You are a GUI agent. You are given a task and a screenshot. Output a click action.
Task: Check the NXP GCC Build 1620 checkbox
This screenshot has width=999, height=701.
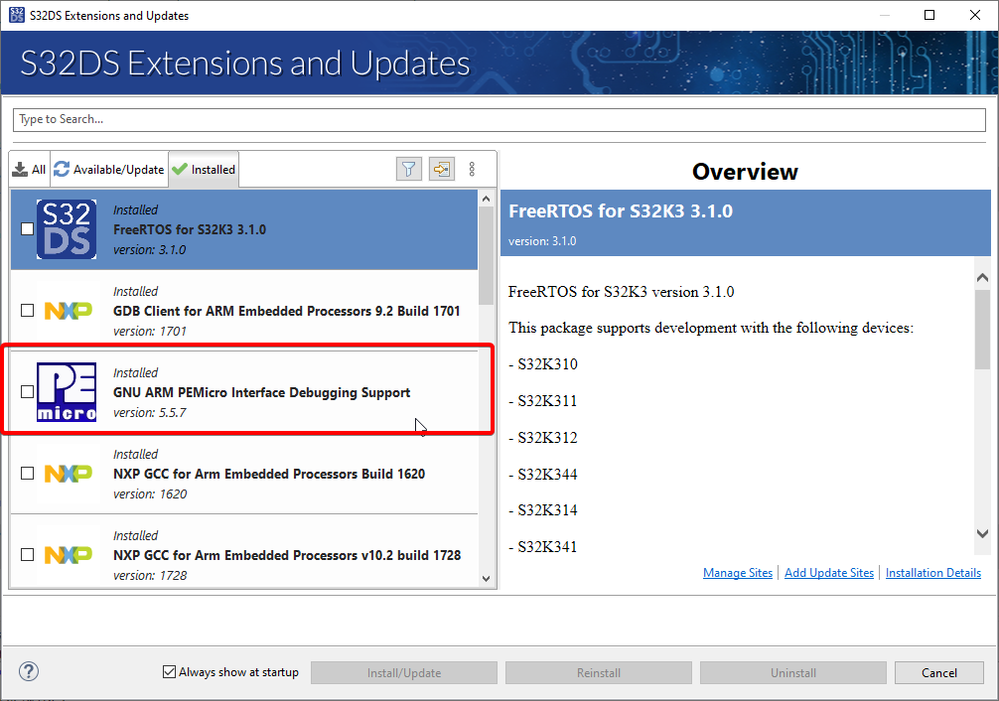click(x=27, y=473)
